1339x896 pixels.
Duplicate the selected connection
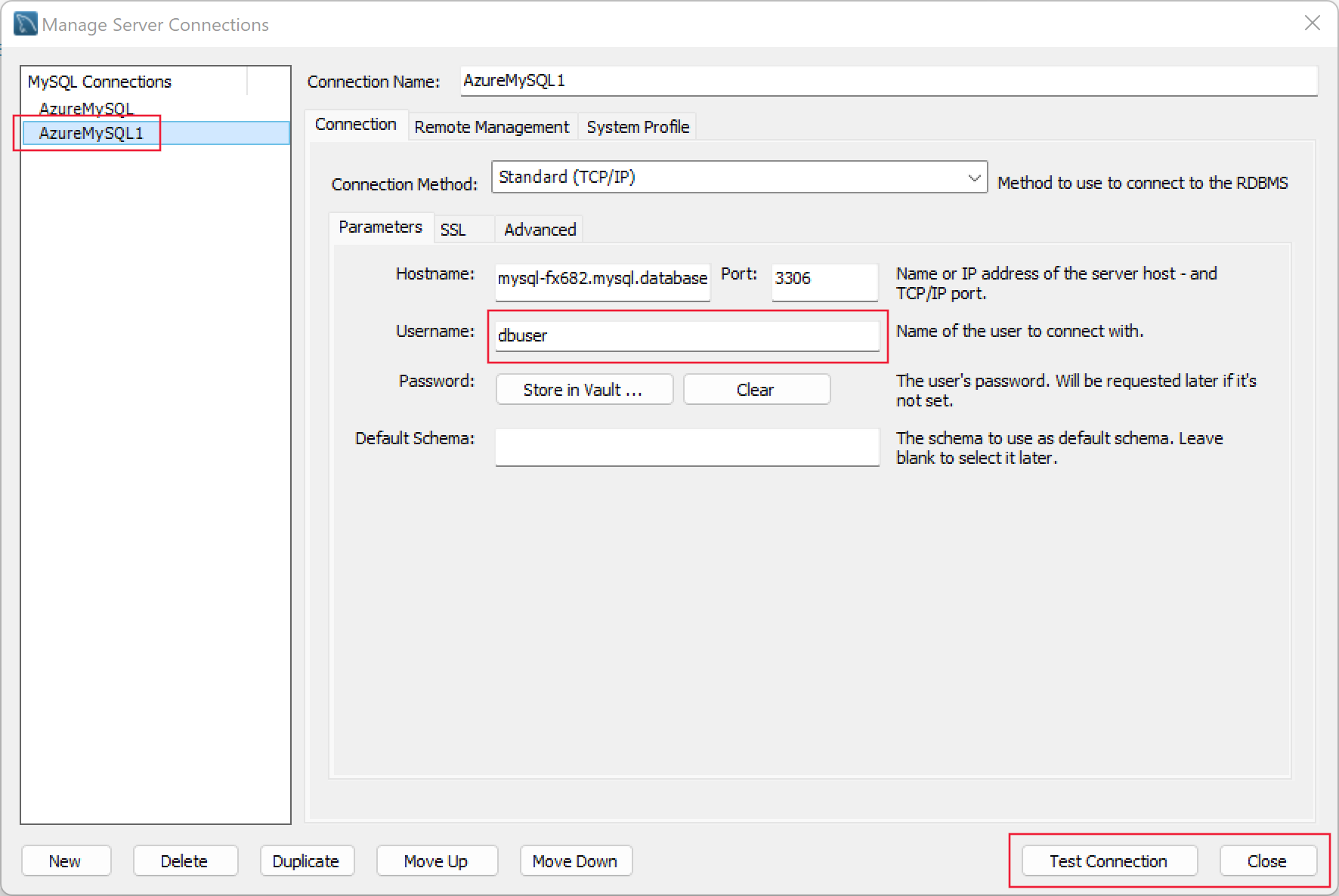tap(307, 861)
